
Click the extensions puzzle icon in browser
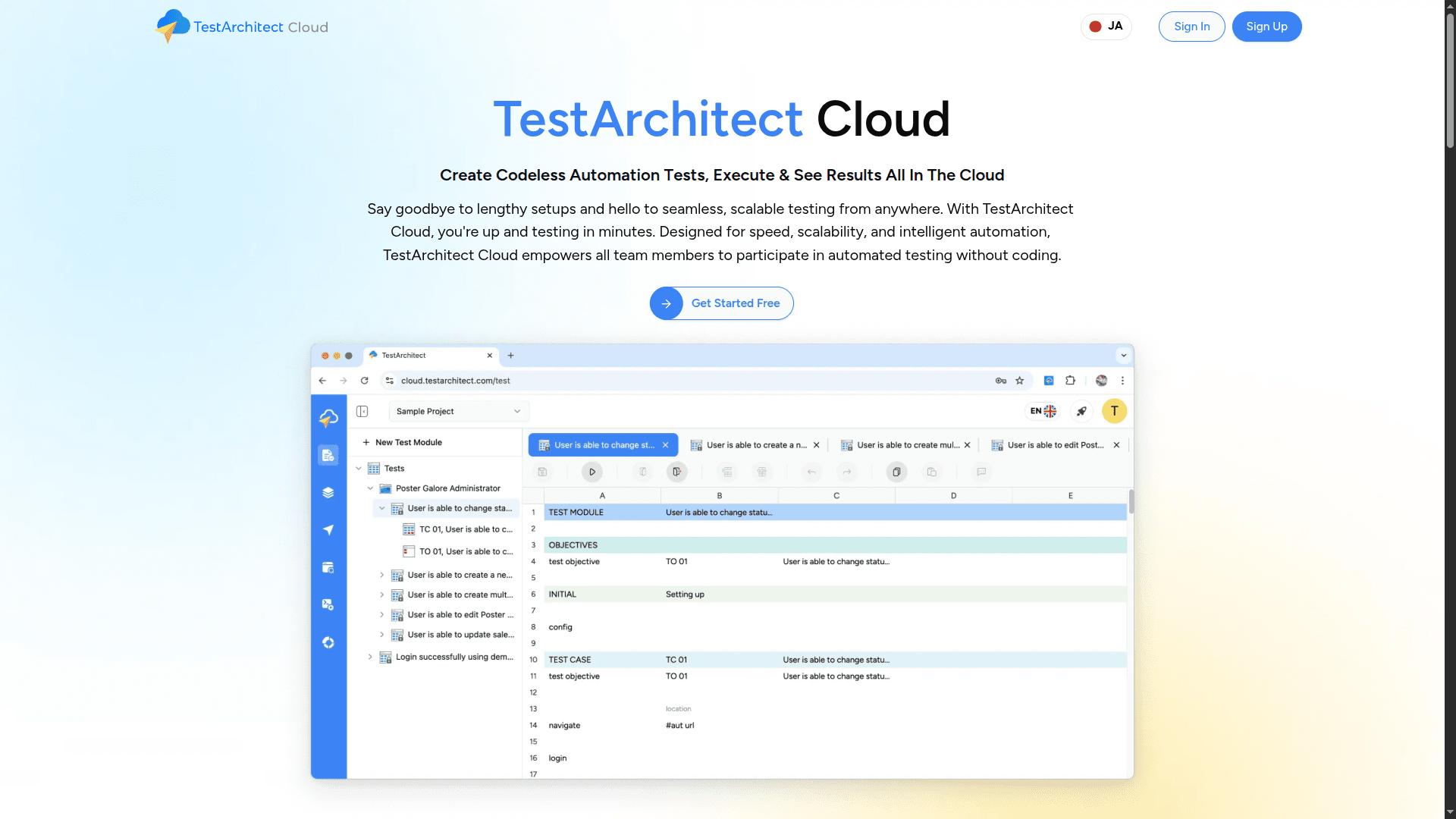tap(1070, 381)
